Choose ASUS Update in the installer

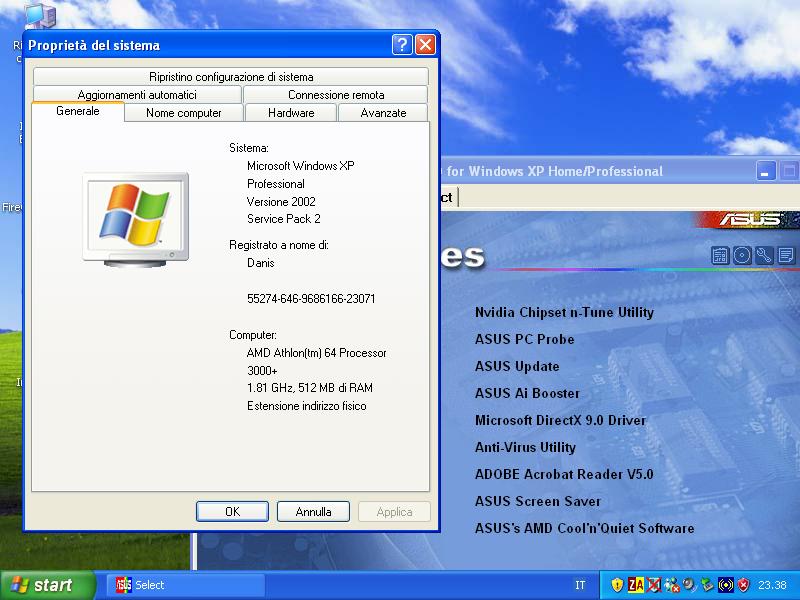517,366
